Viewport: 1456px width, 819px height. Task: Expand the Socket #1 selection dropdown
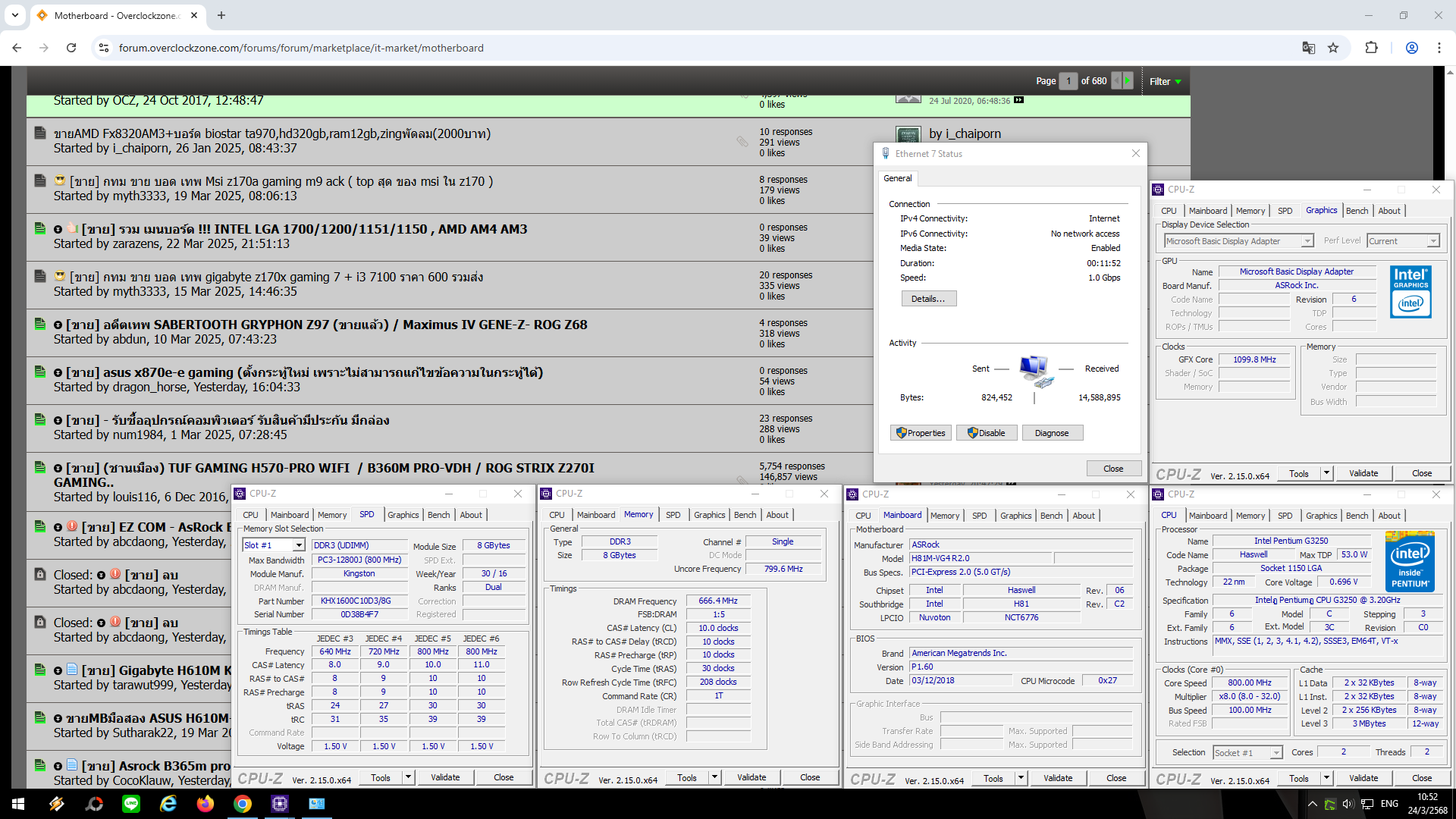[x=1276, y=752]
